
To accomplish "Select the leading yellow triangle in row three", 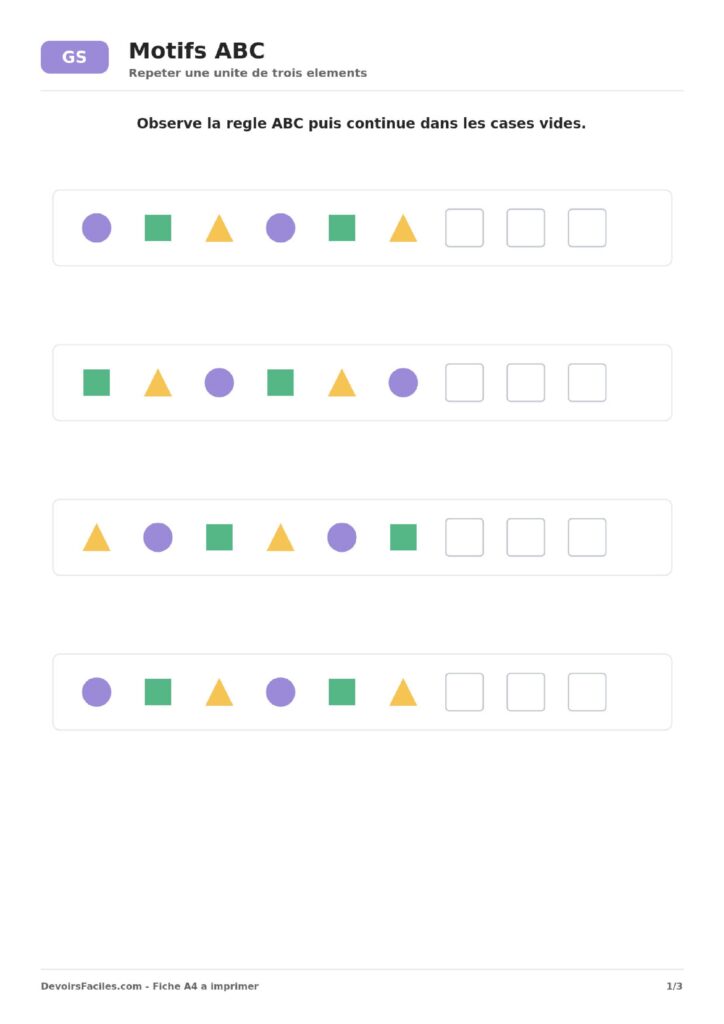I will pyautogui.click(x=97, y=537).
